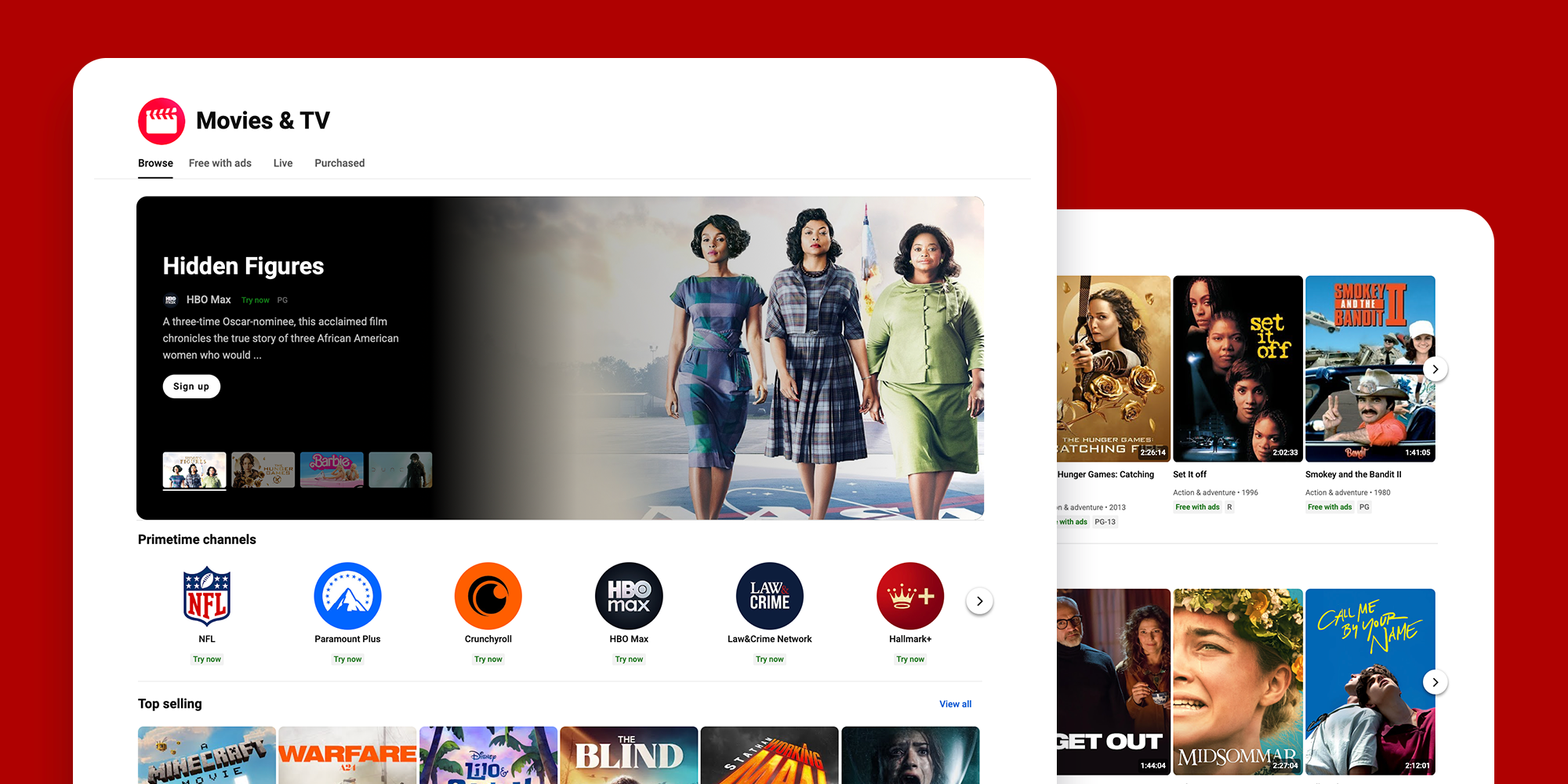Open the Purchased tab
Image resolution: width=1568 pixels, height=784 pixels.
339,163
